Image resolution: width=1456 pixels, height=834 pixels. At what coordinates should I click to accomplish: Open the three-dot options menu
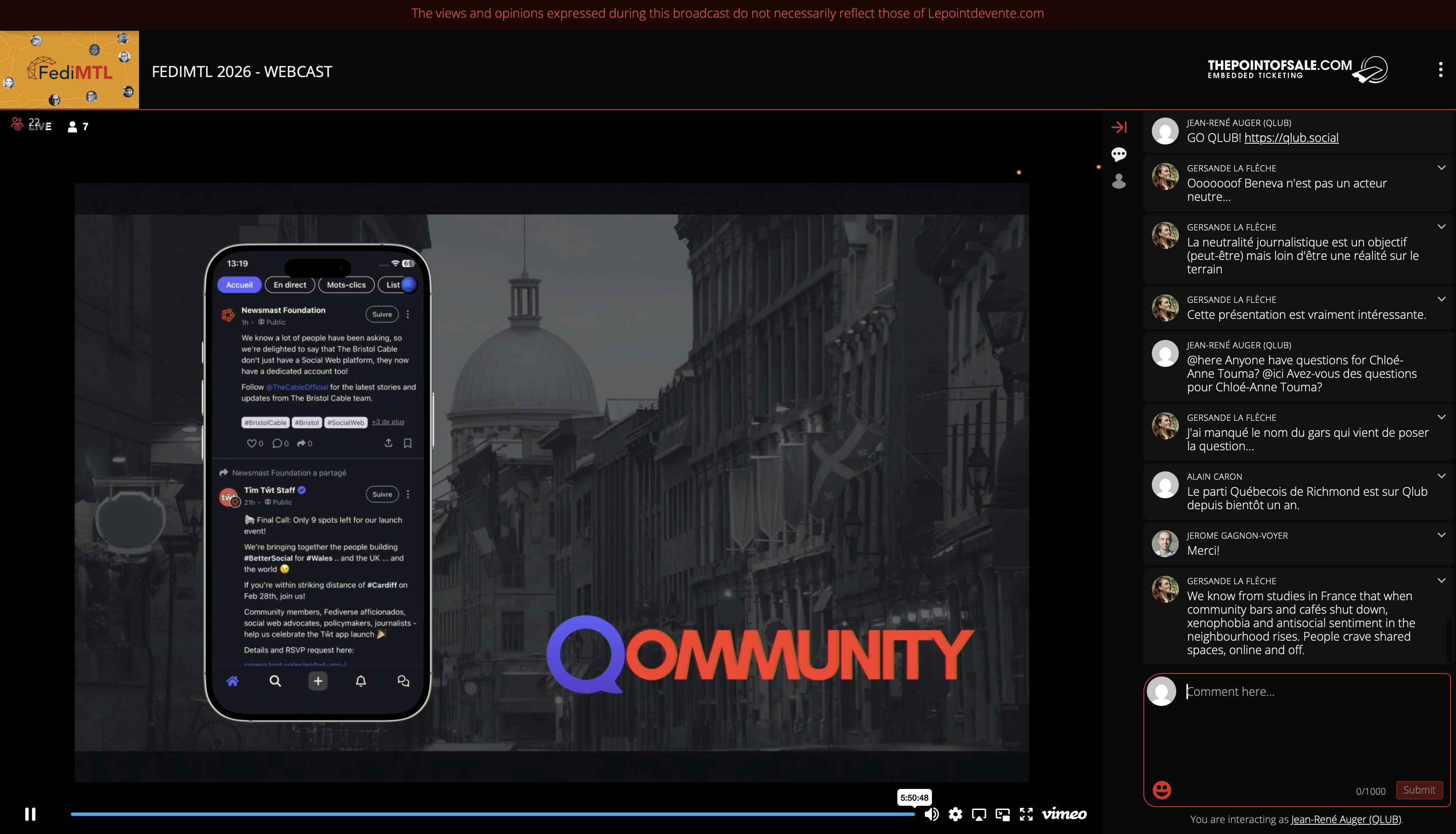click(1440, 70)
